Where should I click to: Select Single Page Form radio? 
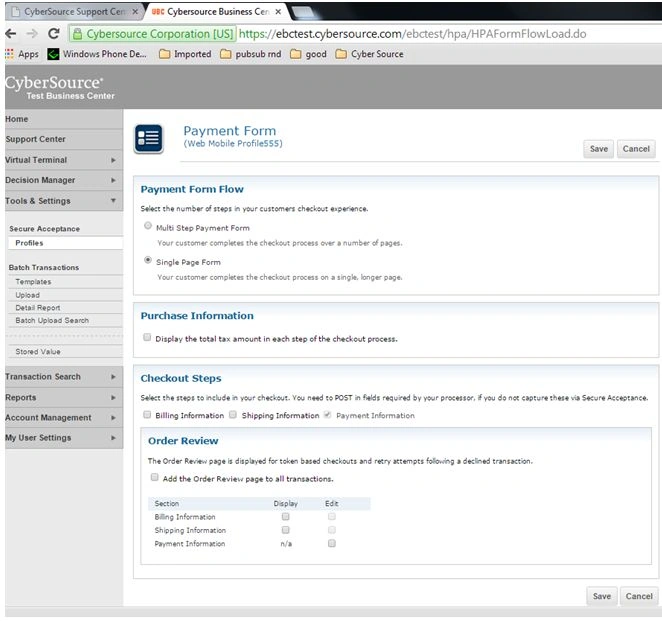tap(148, 260)
